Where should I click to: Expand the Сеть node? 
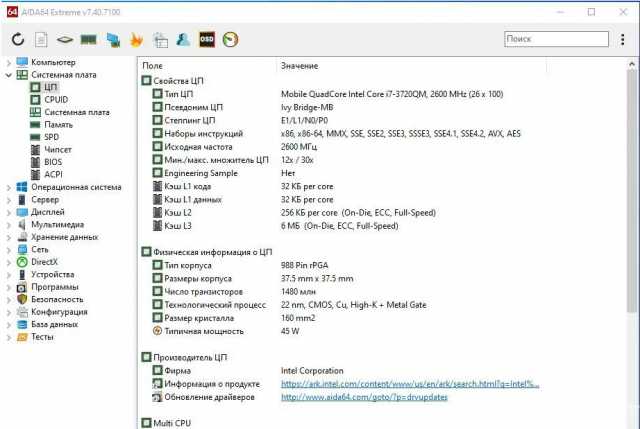point(9,250)
